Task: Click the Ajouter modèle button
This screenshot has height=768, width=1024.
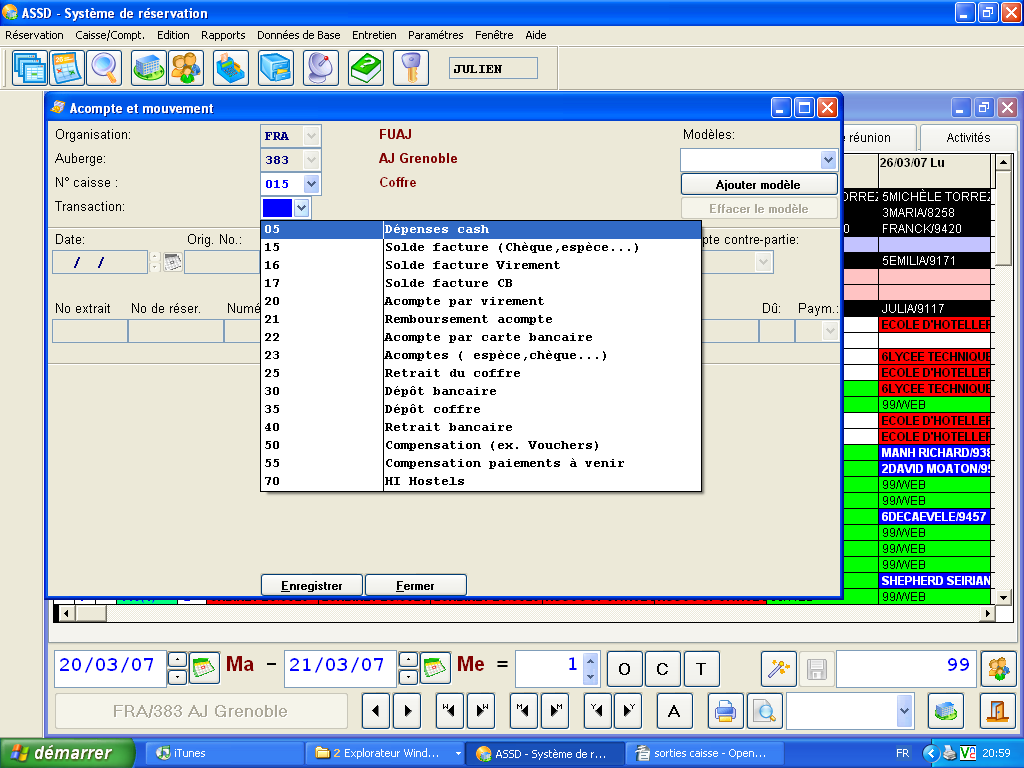Action: (758, 185)
